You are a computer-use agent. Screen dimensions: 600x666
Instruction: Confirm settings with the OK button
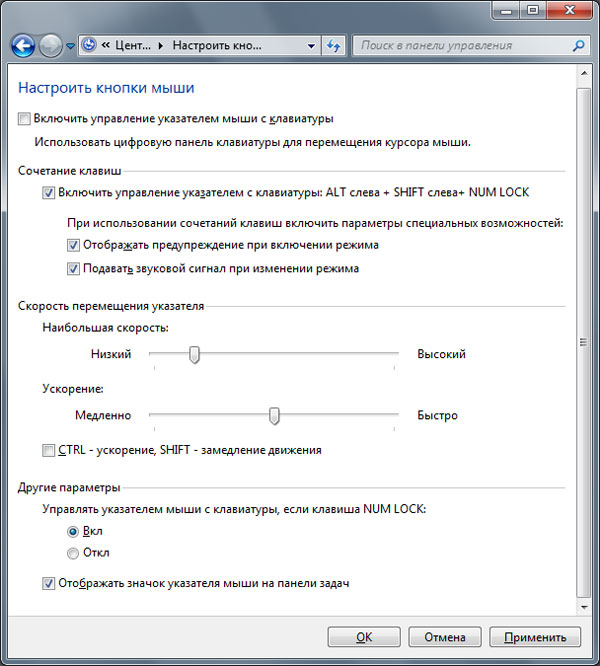click(364, 637)
